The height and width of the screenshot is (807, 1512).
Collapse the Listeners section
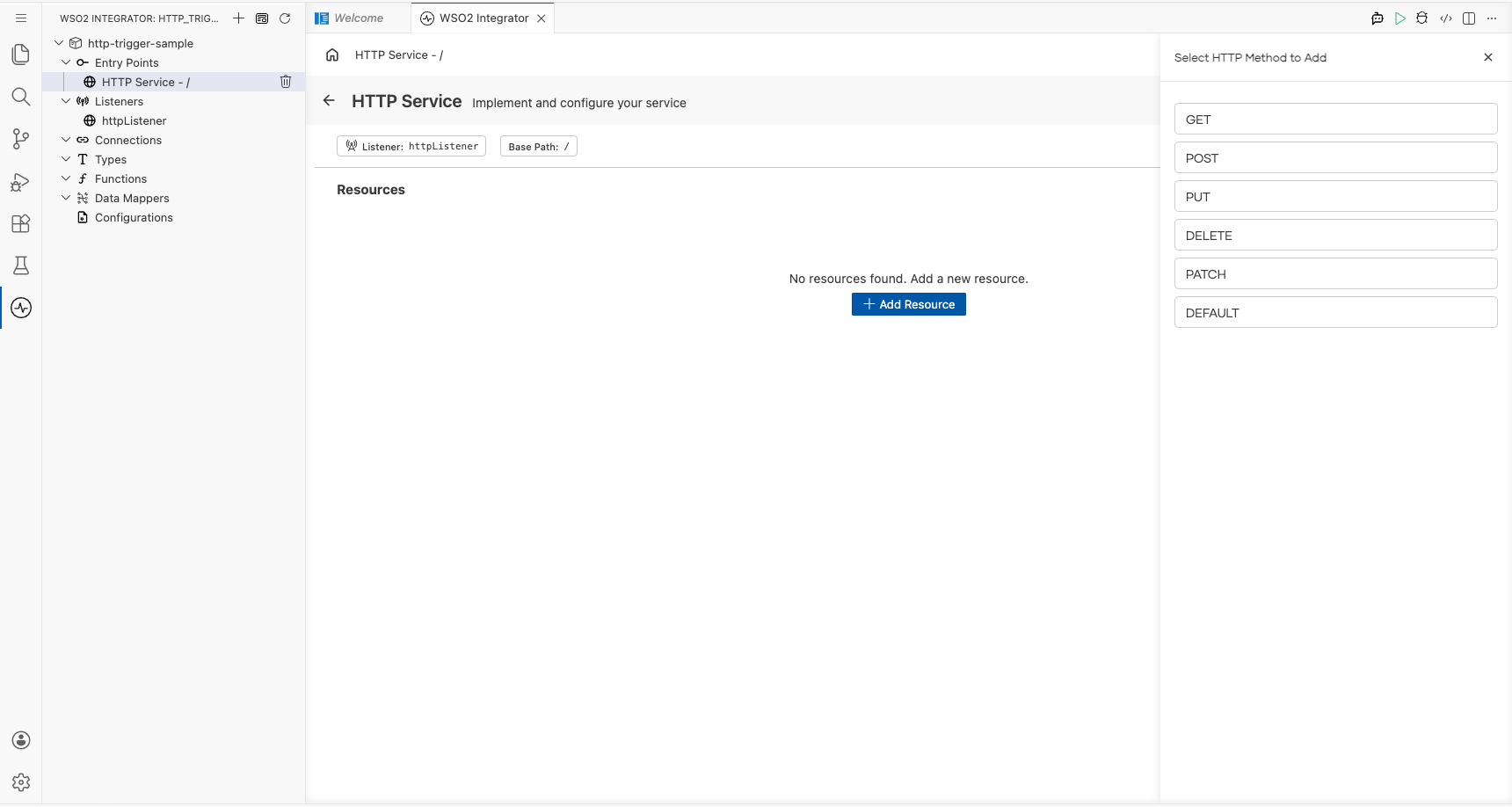coord(66,101)
